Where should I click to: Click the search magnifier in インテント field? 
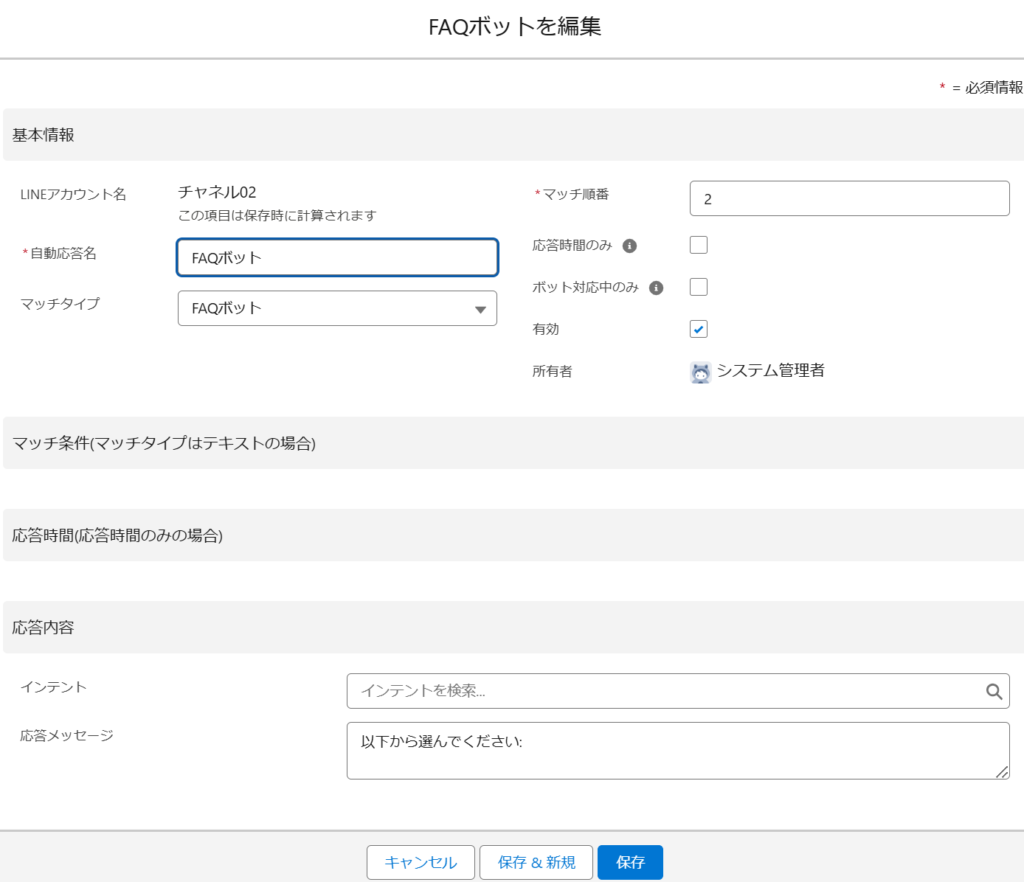993,691
